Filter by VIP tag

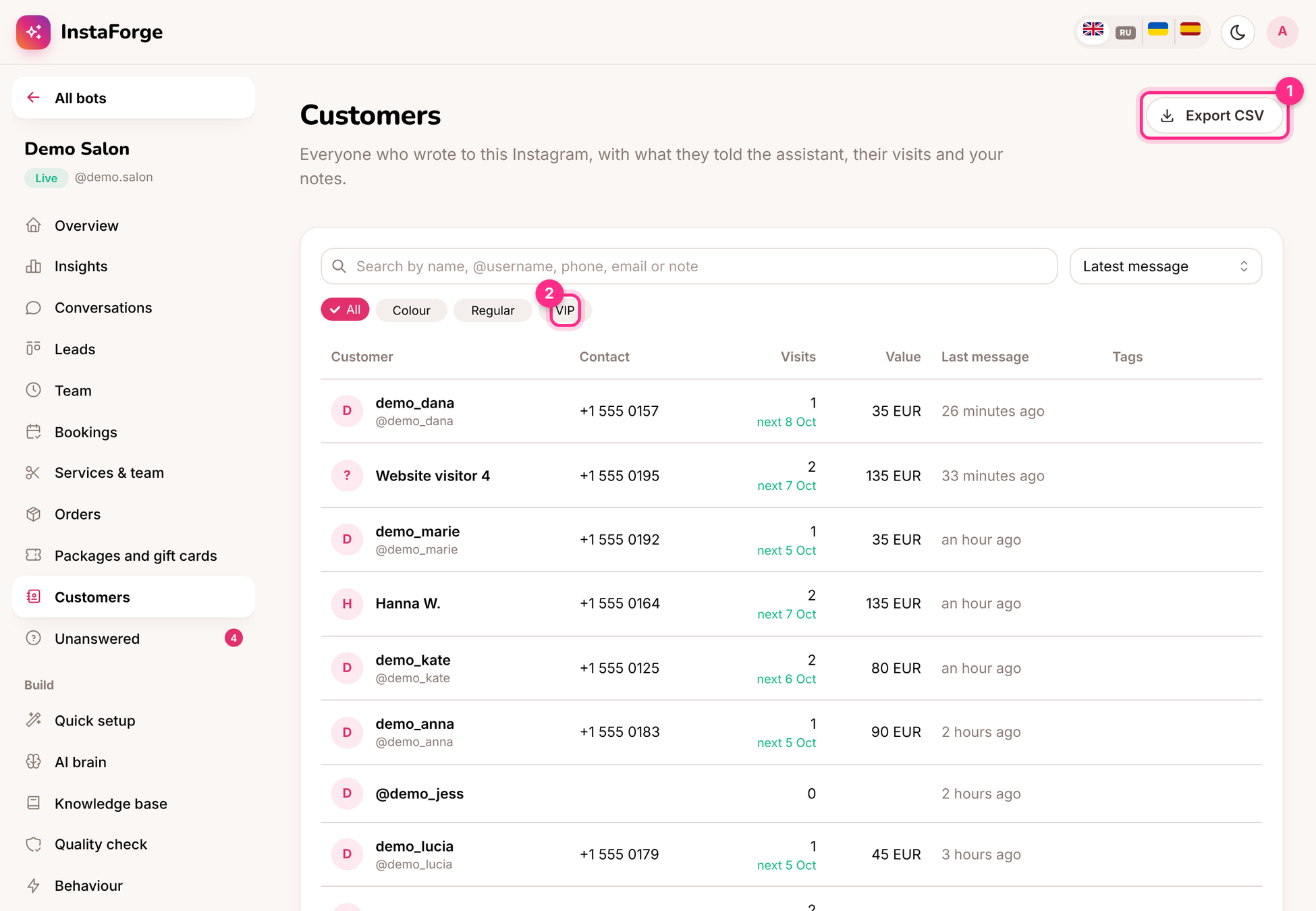point(565,310)
